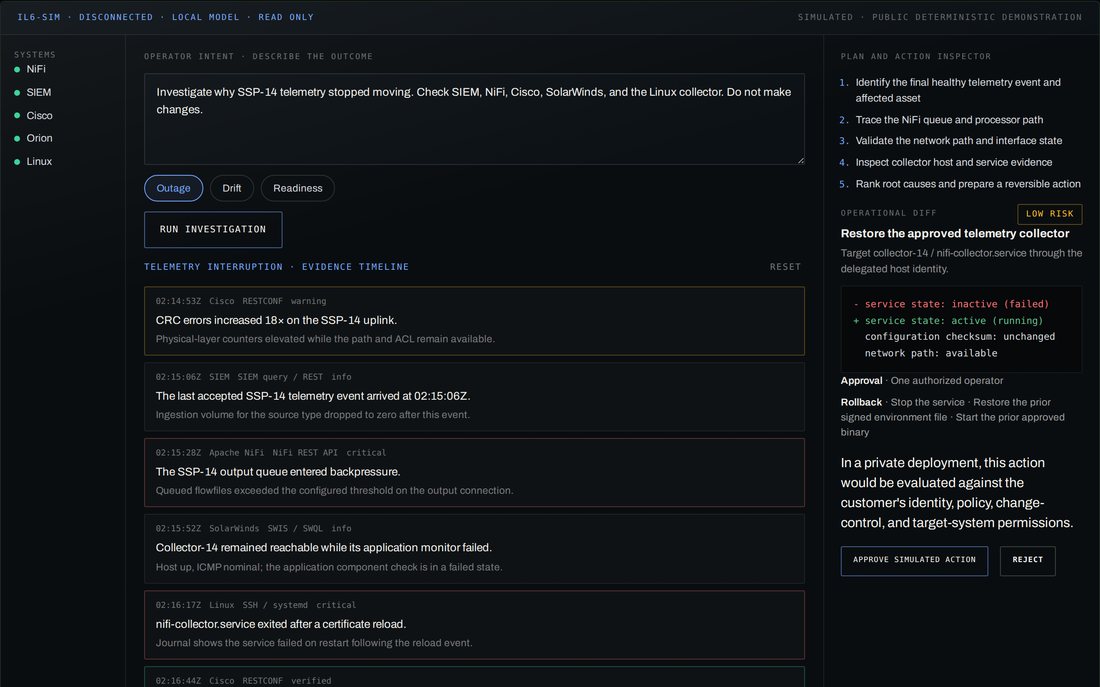Grab the text area resize handle corner
Screen dimensions: 1100x687
click(800, 161)
